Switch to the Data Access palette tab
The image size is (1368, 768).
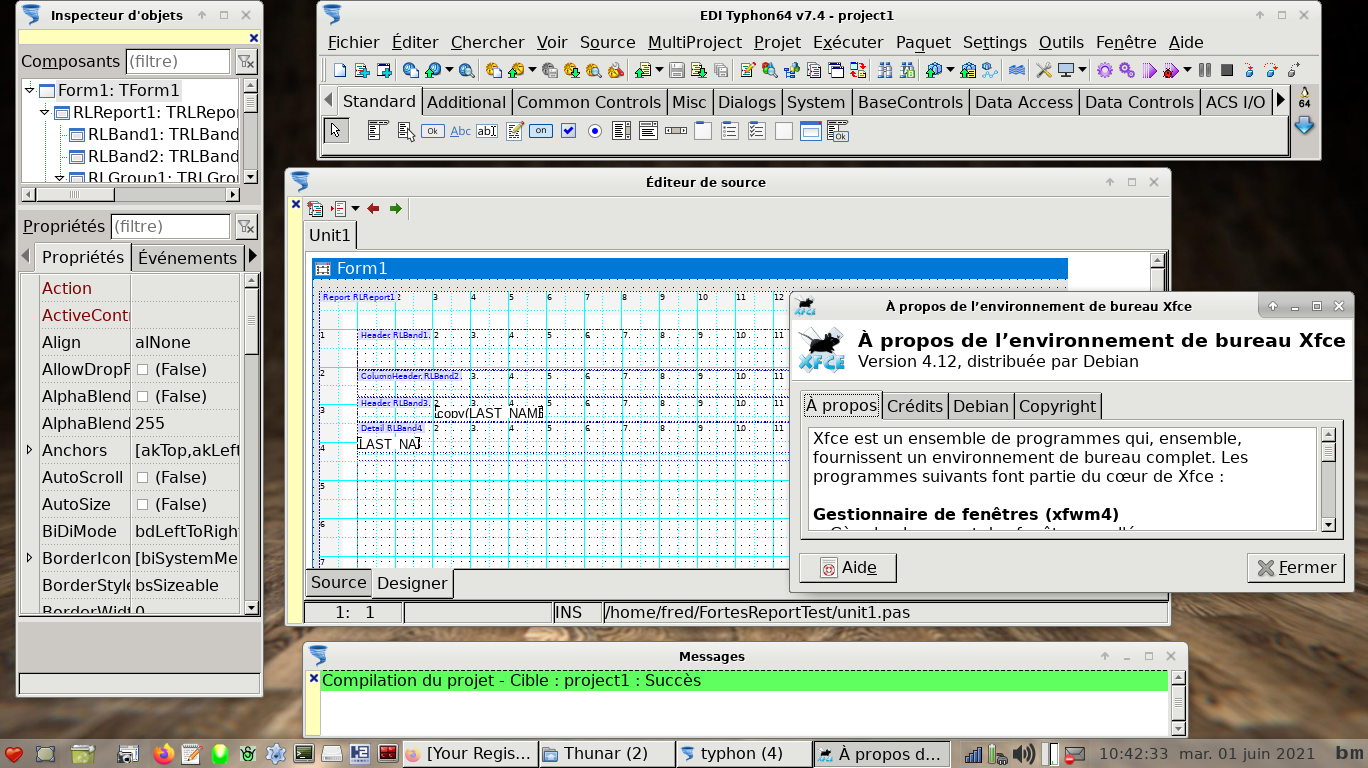coord(1023,102)
